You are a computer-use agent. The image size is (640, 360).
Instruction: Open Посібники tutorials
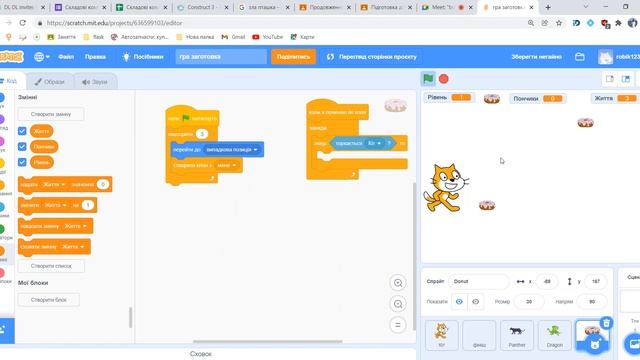[143, 57]
